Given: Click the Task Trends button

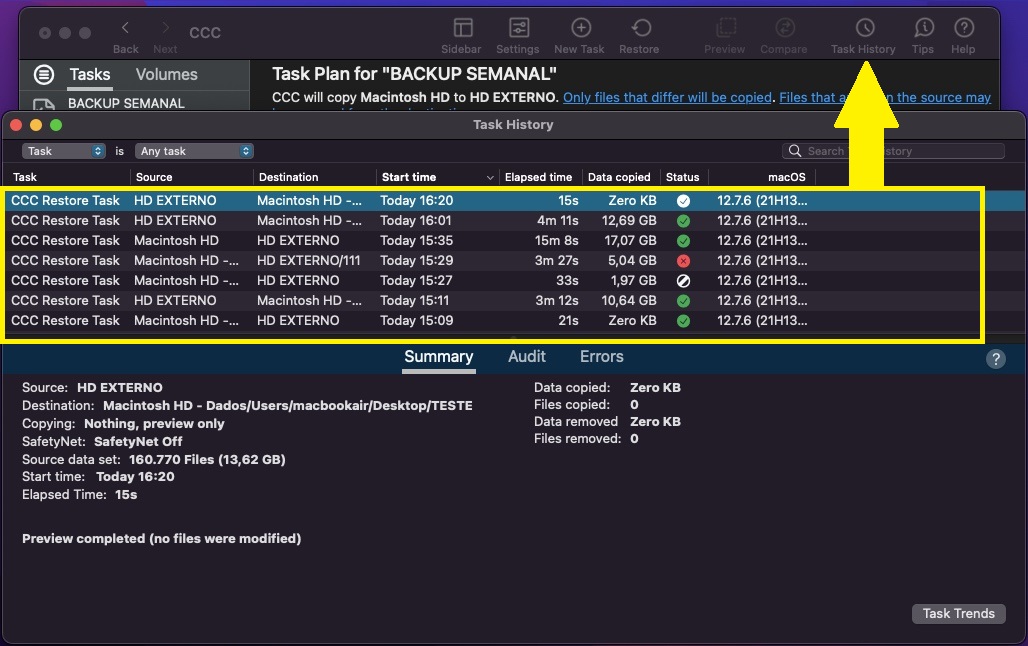Looking at the screenshot, I should coord(958,613).
